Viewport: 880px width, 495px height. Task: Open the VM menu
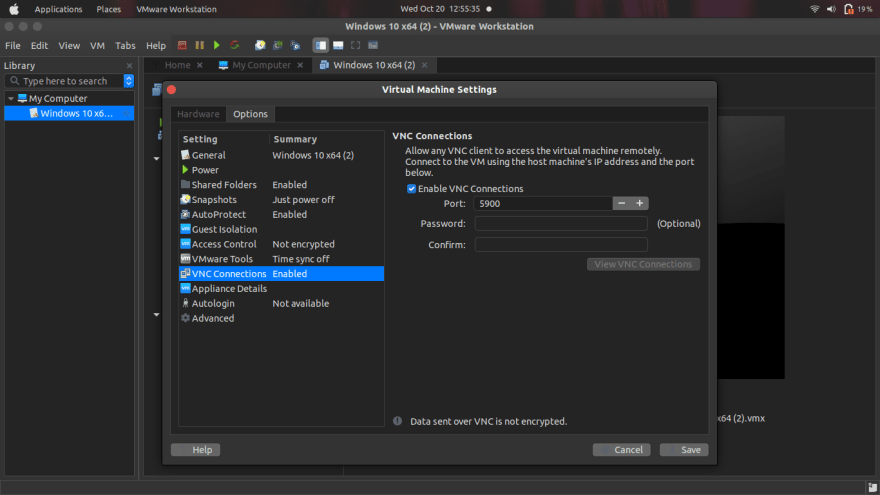tap(98, 45)
